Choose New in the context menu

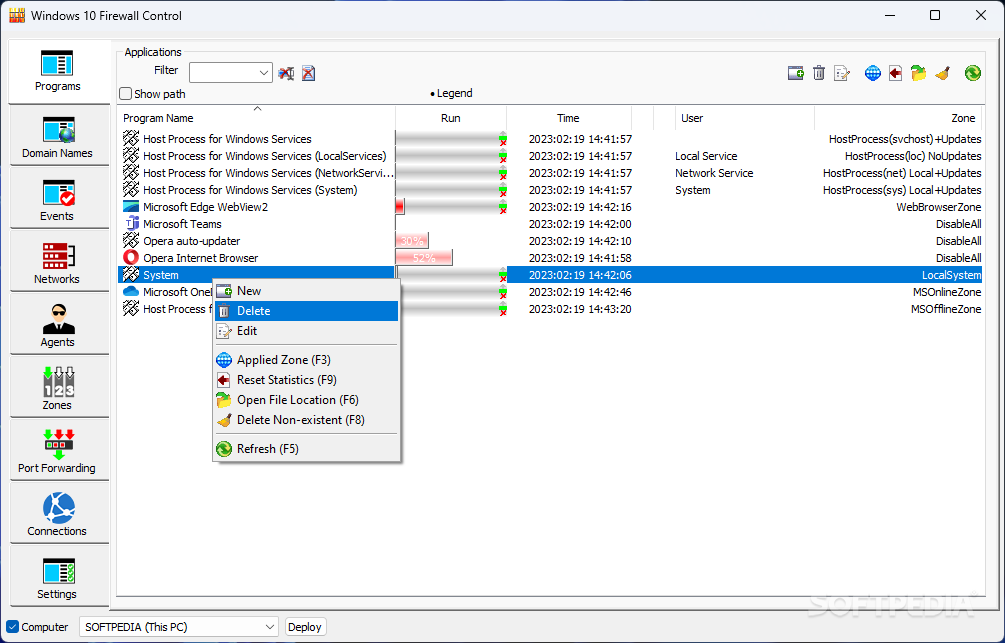pos(306,291)
